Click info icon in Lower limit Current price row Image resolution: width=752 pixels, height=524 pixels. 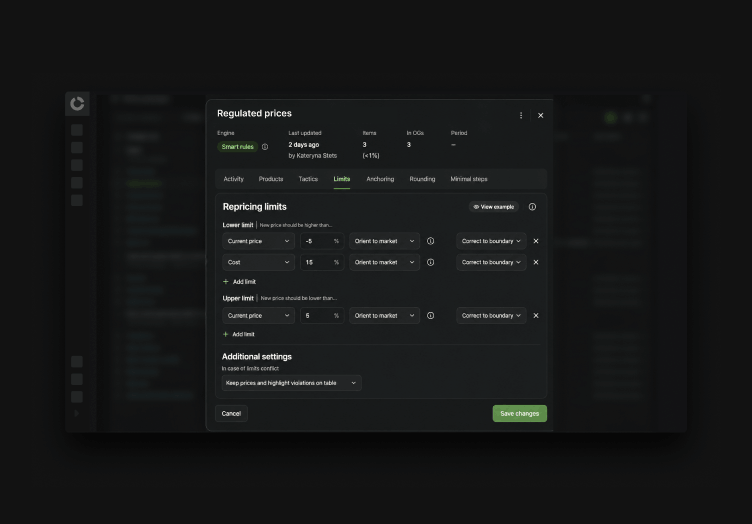431,241
